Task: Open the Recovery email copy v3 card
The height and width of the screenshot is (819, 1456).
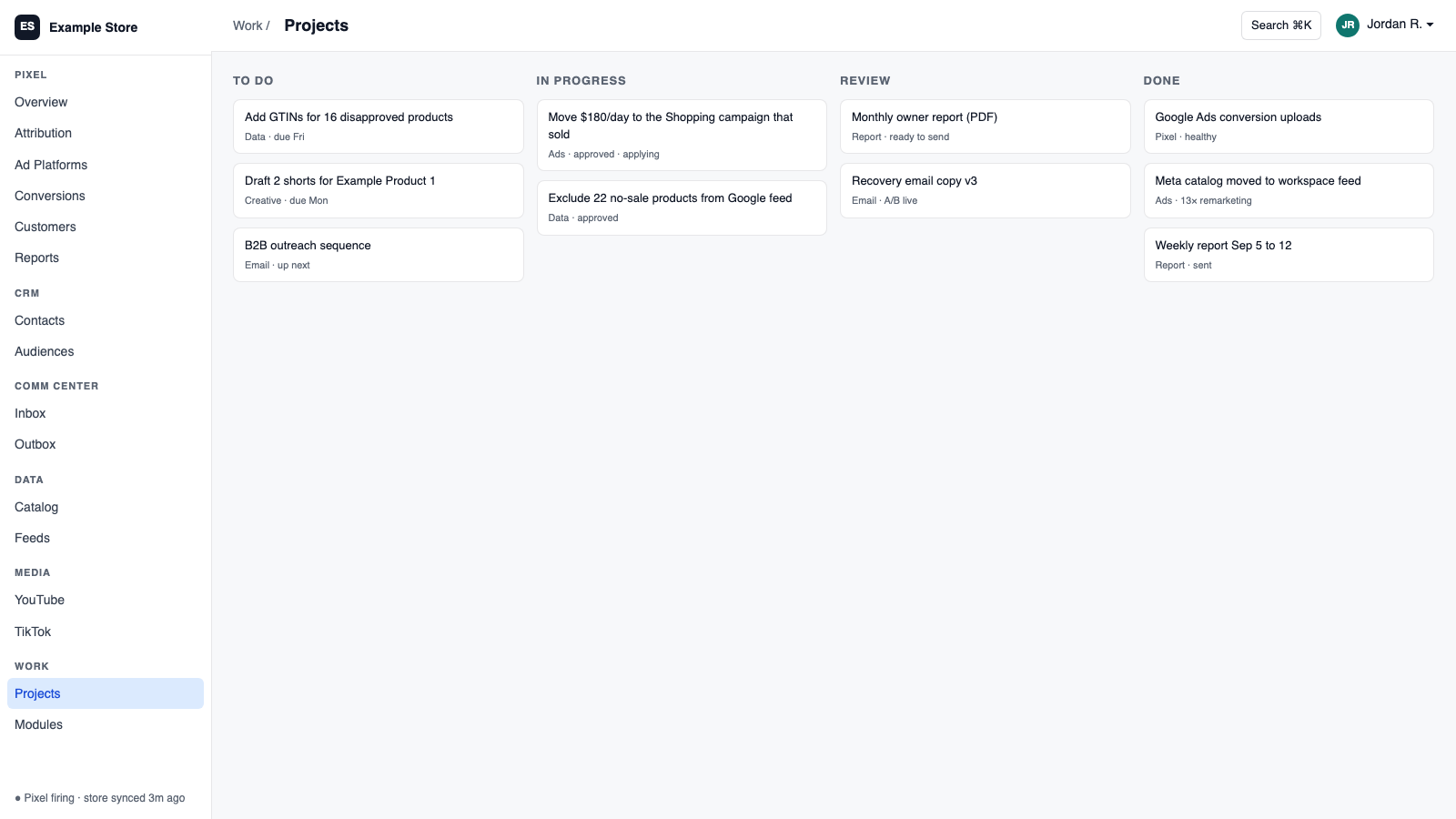Action: [986, 190]
